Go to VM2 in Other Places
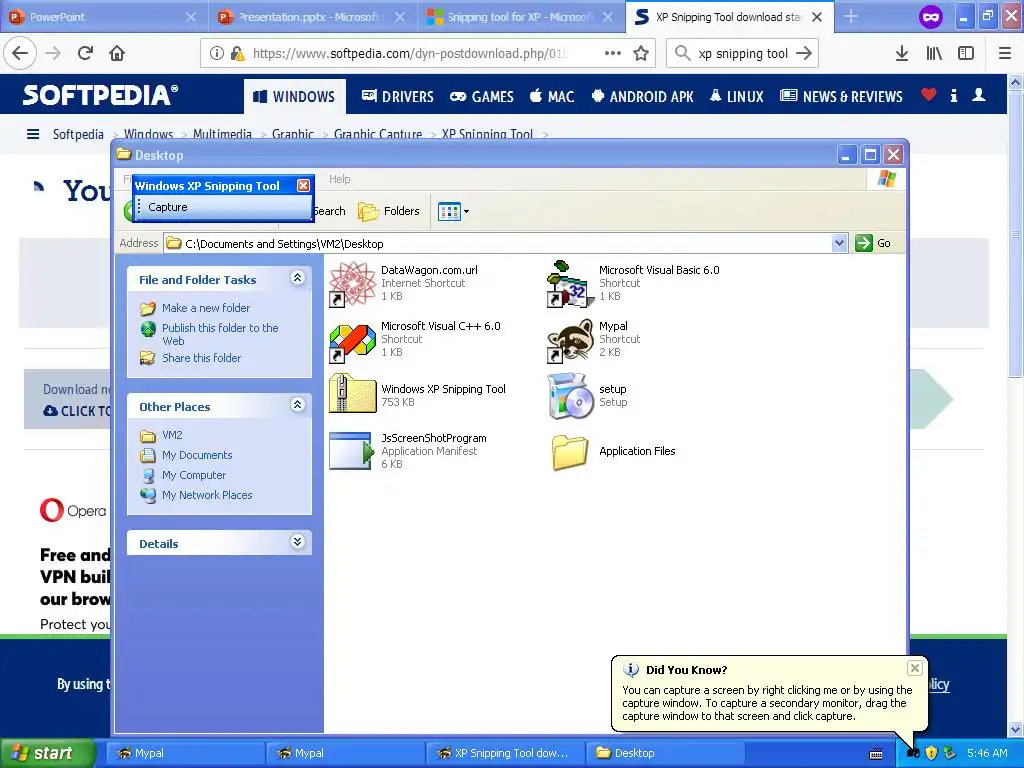The height and width of the screenshot is (768, 1024). [172, 435]
